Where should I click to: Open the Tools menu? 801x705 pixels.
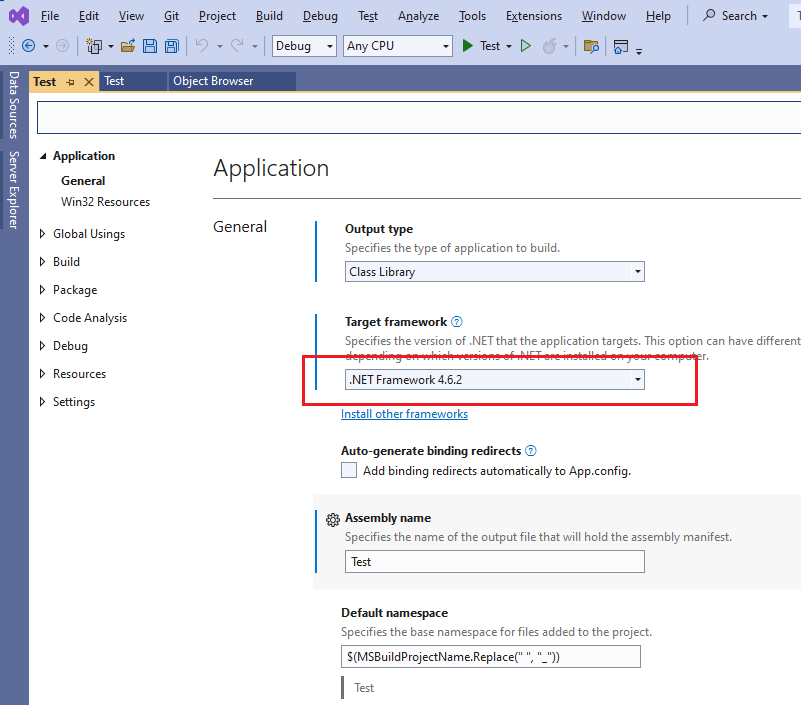[472, 16]
